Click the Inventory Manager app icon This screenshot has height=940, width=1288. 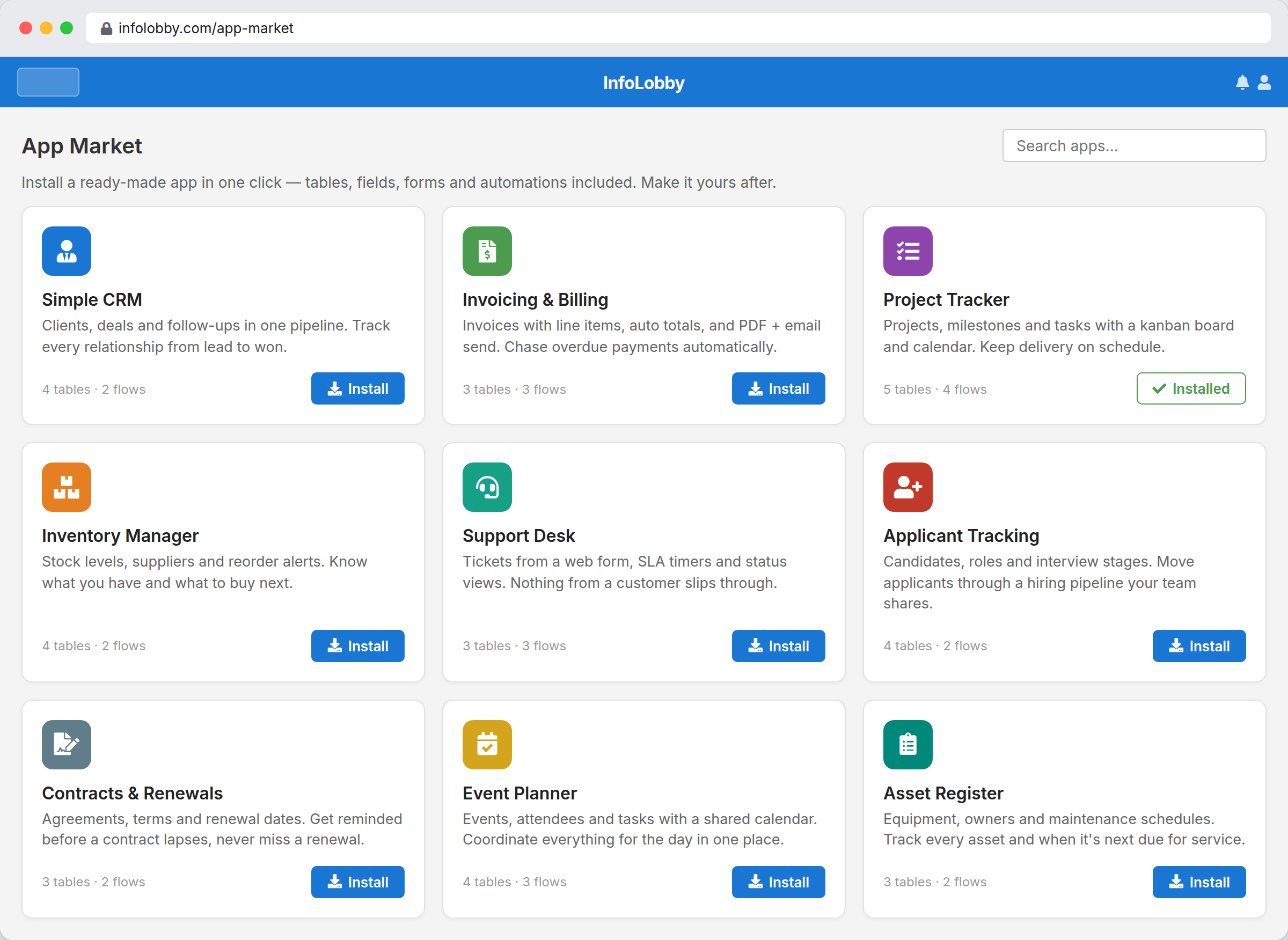pos(67,487)
